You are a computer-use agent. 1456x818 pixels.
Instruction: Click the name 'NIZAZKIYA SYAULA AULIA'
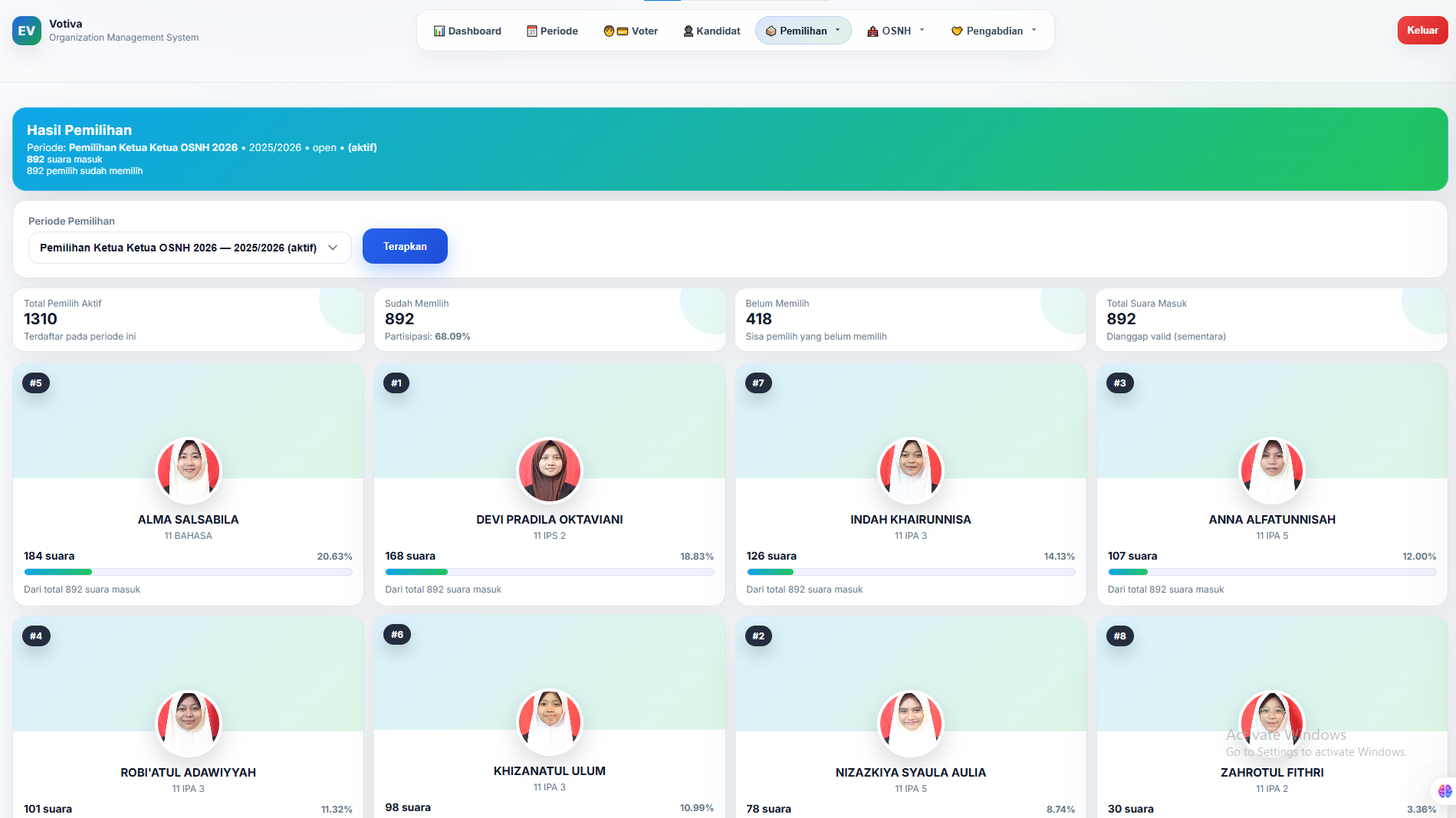[911, 773]
